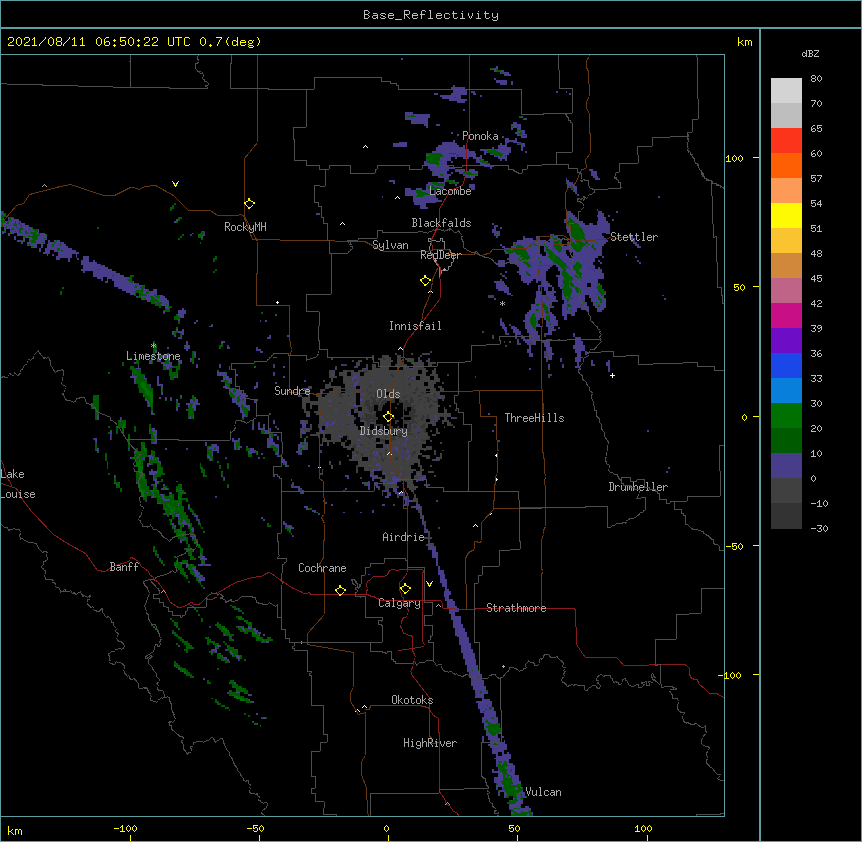Pick the light blue 33 dBZ legend swatch
This screenshot has width=862, height=842.
click(x=786, y=390)
